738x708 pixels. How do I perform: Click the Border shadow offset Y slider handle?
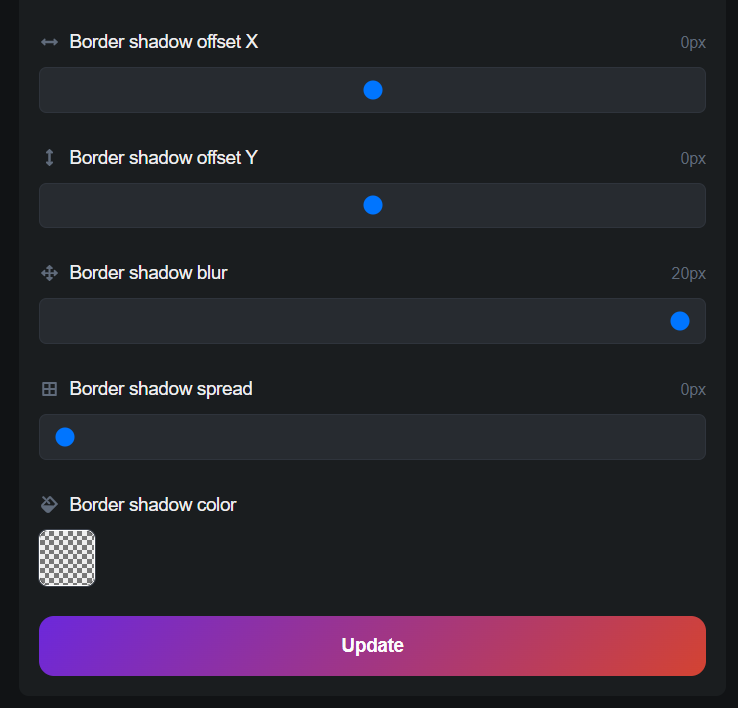tap(373, 205)
